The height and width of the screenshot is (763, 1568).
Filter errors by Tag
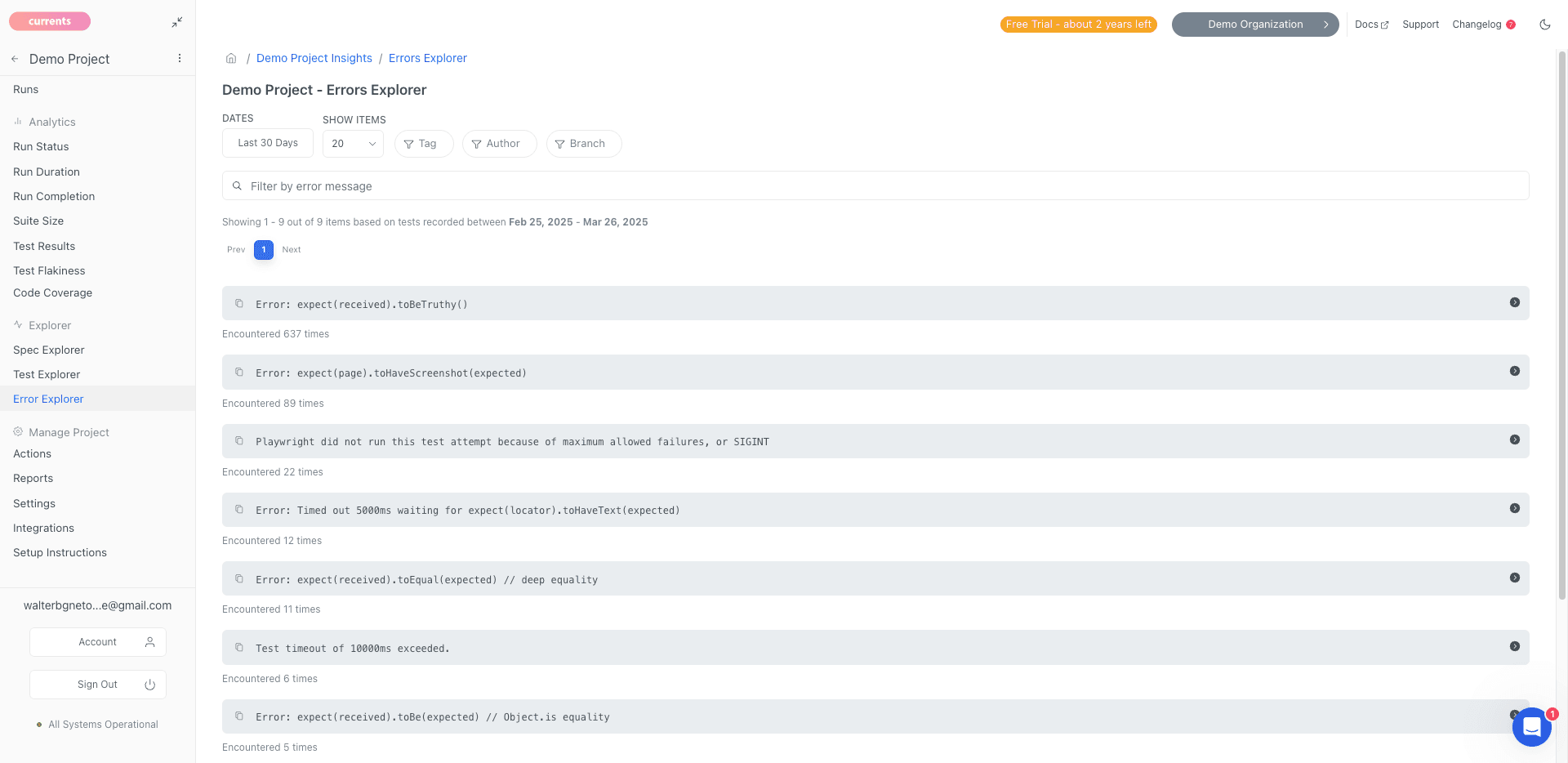pyautogui.click(x=423, y=144)
